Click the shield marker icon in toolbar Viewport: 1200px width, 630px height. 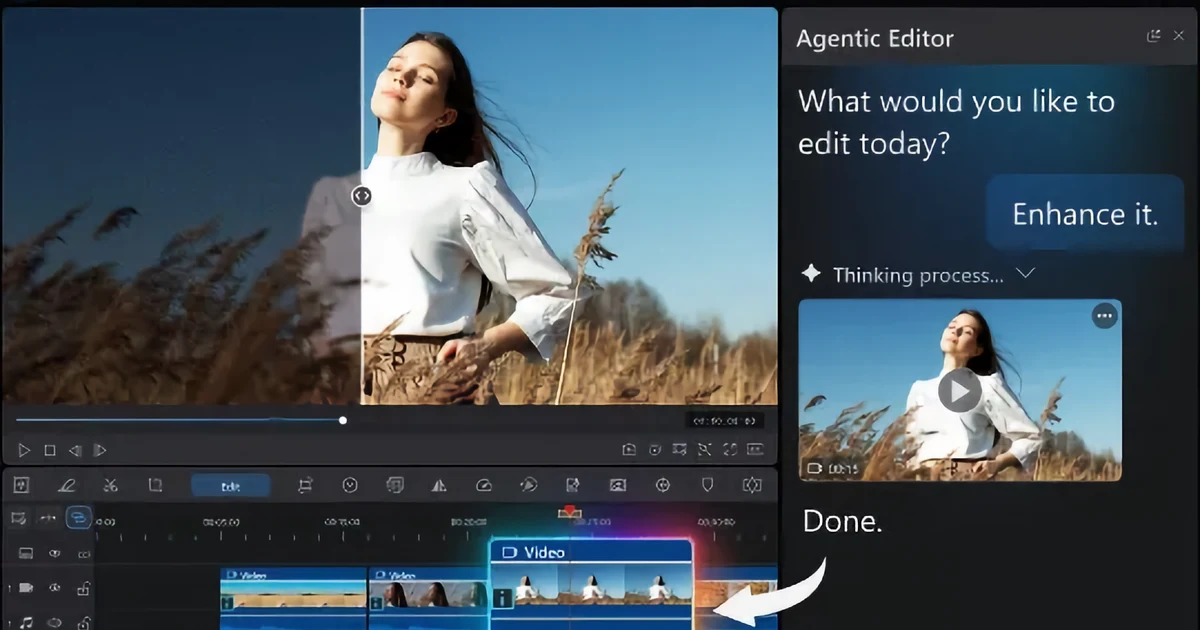tap(707, 486)
